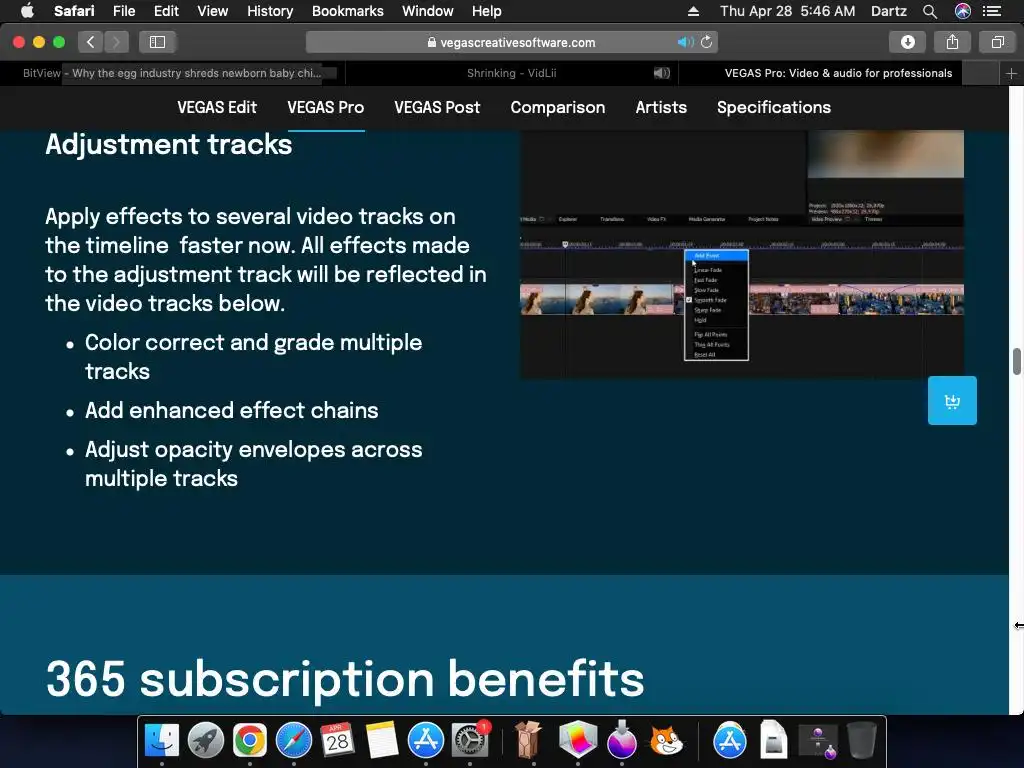1024x768 pixels.
Task: Open the Edit menu
Action: tap(166, 11)
